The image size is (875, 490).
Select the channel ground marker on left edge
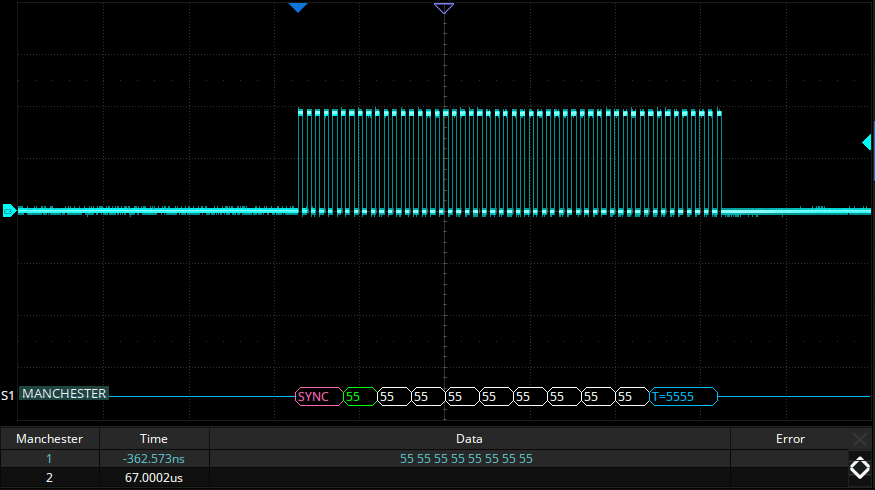point(8,210)
